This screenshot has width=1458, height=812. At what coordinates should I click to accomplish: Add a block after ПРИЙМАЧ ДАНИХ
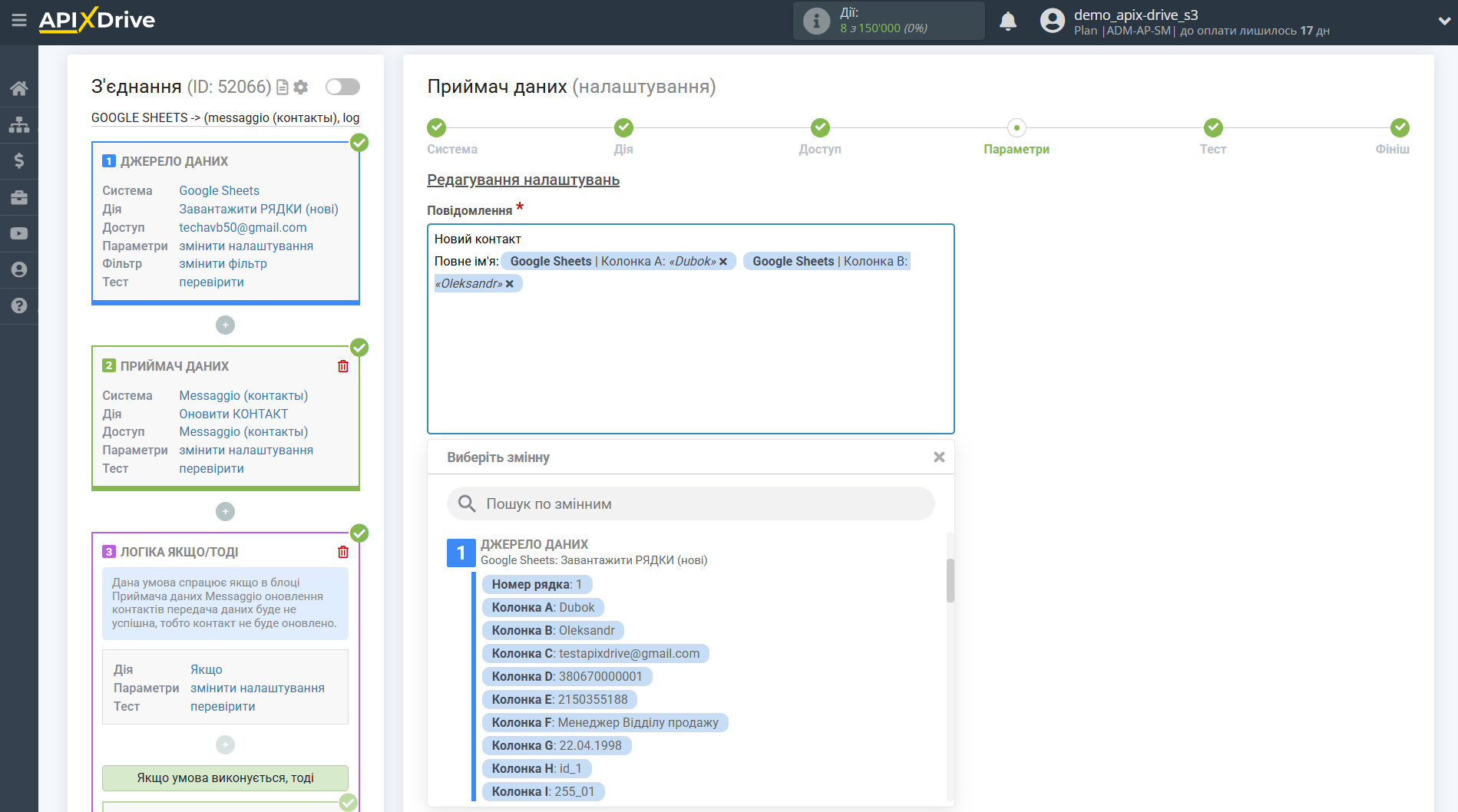(225, 511)
